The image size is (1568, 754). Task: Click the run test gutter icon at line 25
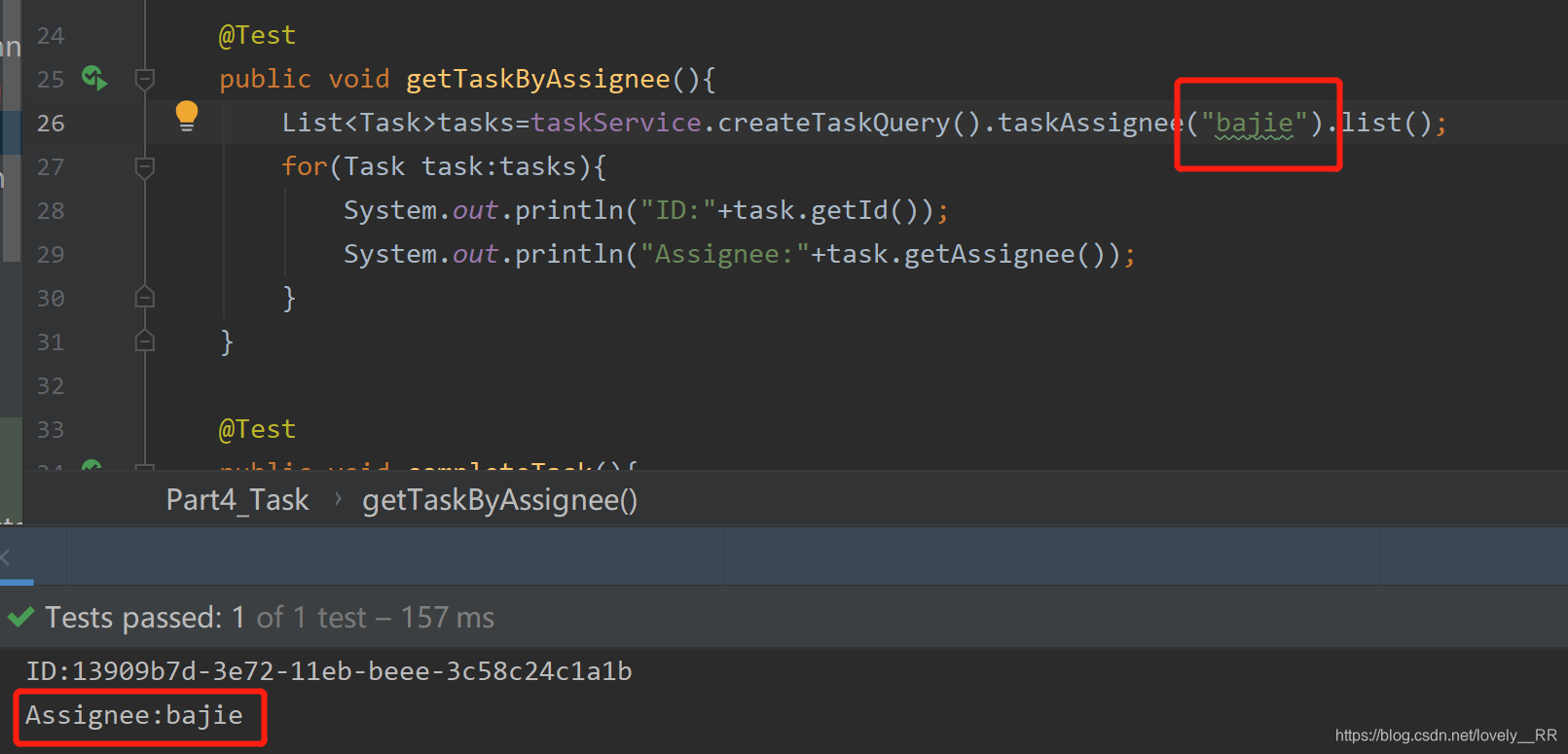[94, 78]
